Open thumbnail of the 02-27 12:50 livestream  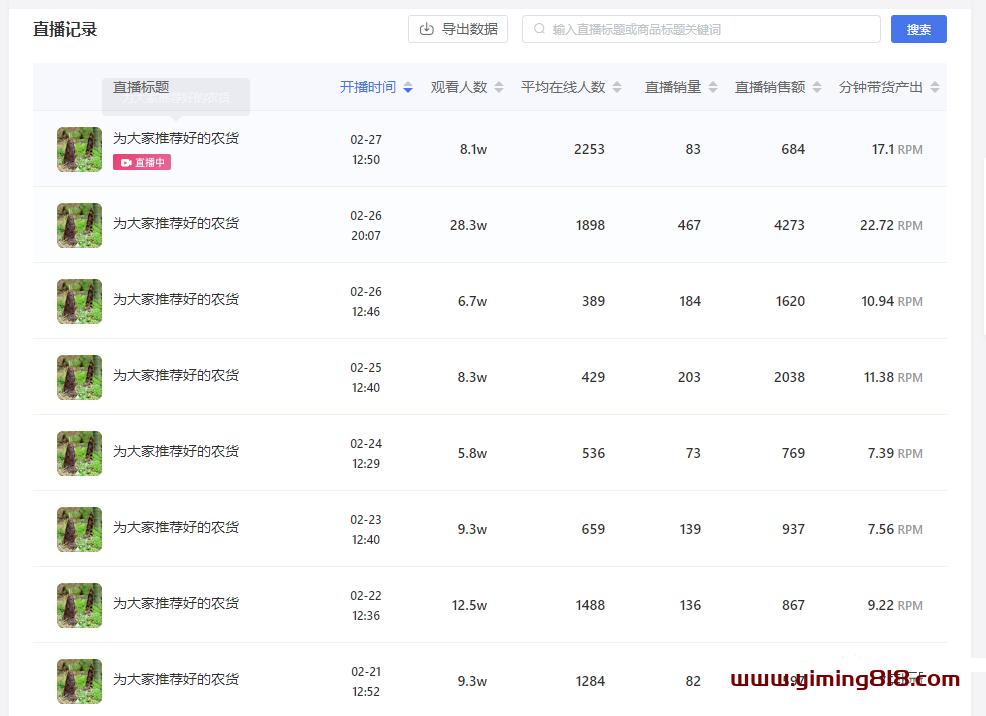coord(79,149)
